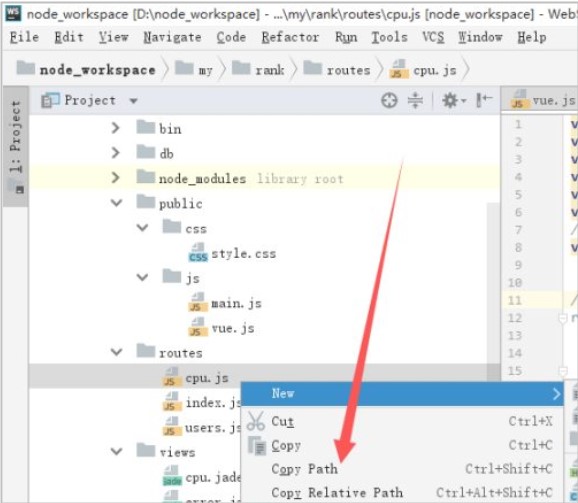578x503 pixels.
Task: Open the Run menu
Action: coord(346,37)
